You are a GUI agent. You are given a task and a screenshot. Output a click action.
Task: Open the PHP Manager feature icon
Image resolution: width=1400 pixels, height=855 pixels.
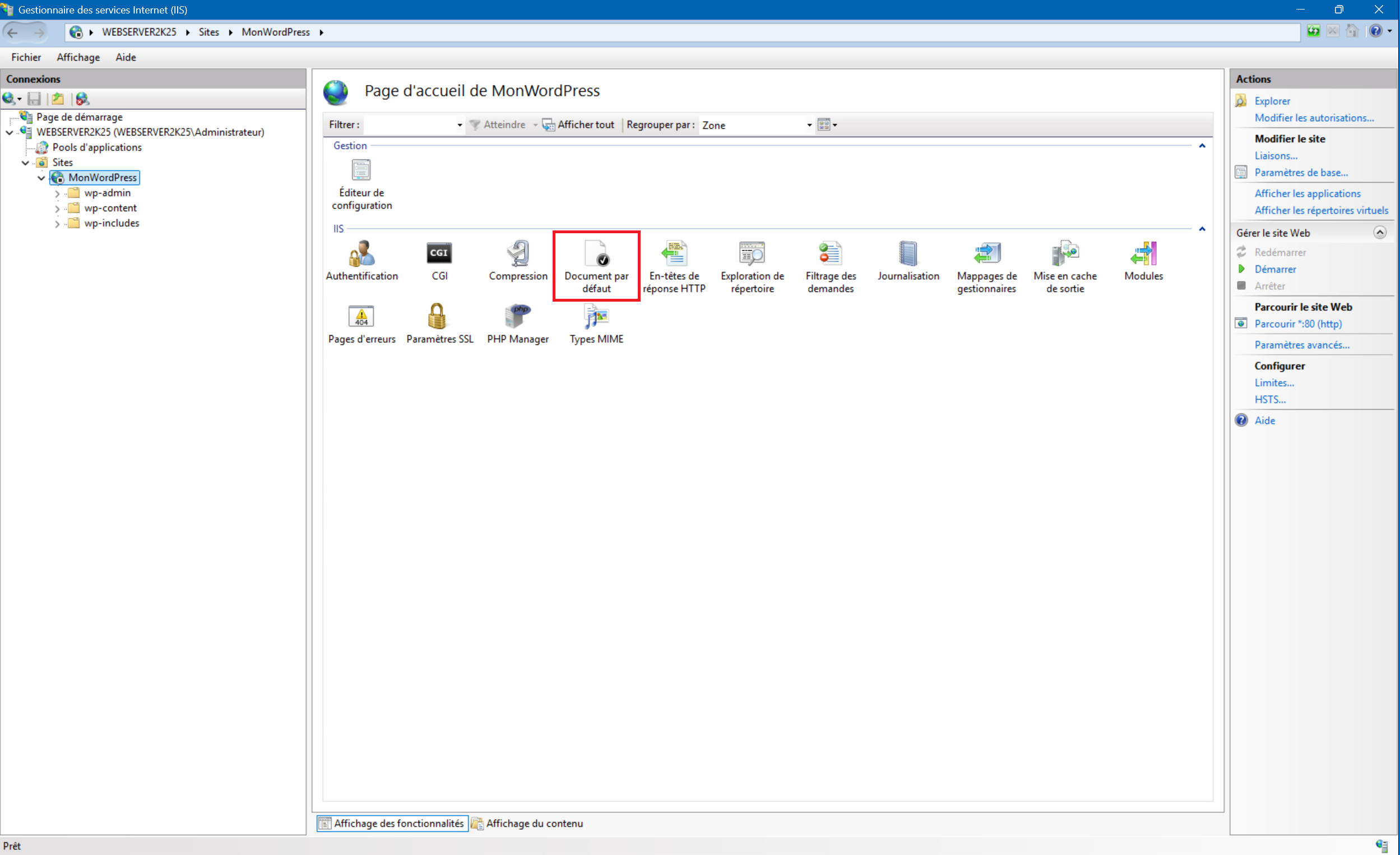pyautogui.click(x=518, y=317)
